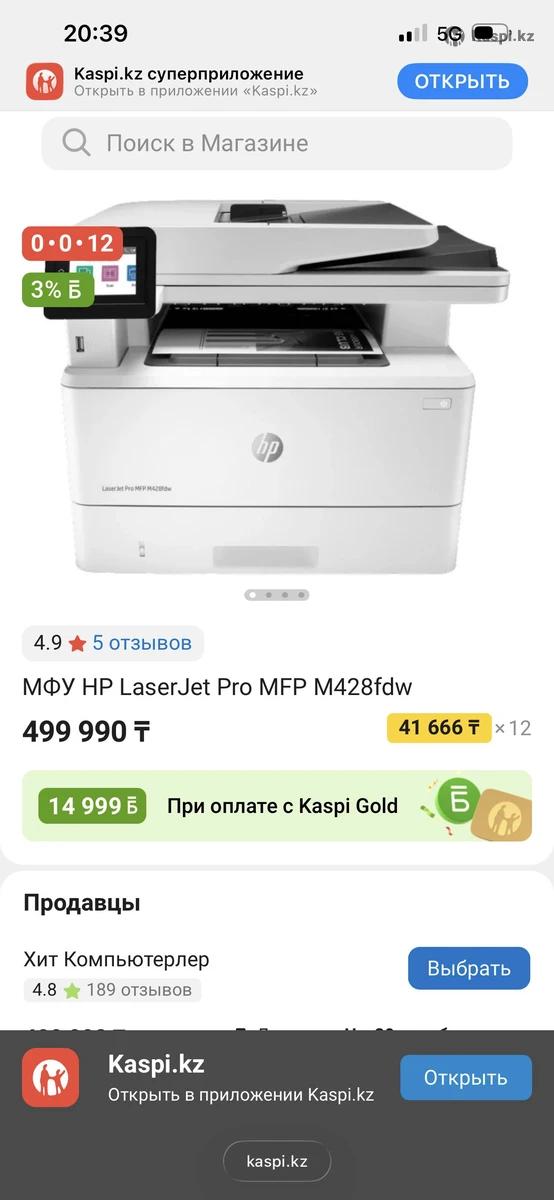Tap the Kaspi.kz app icon in top banner
The width and height of the screenshot is (554, 1200).
(x=45, y=82)
